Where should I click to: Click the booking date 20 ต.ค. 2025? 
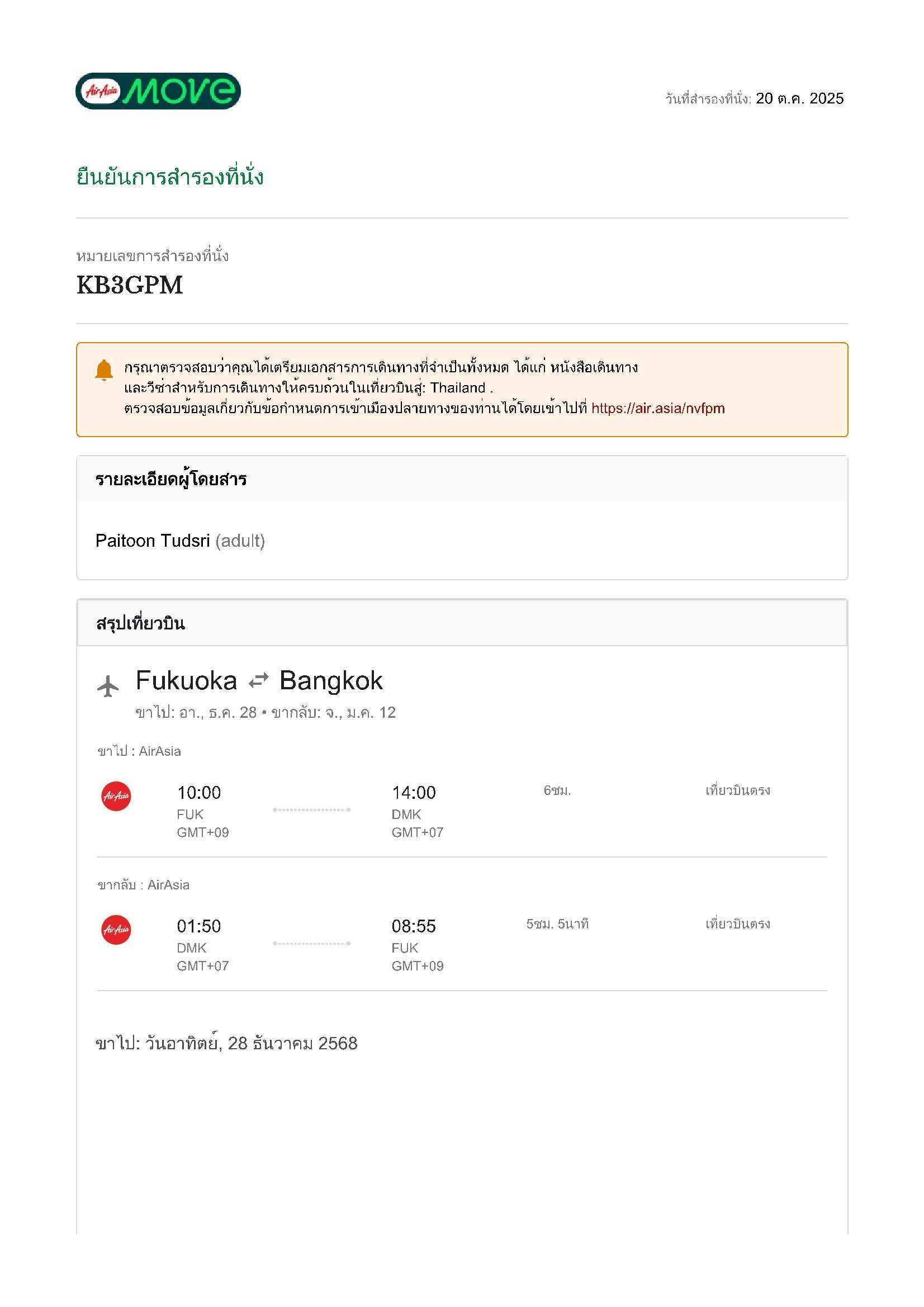pyautogui.click(x=799, y=98)
